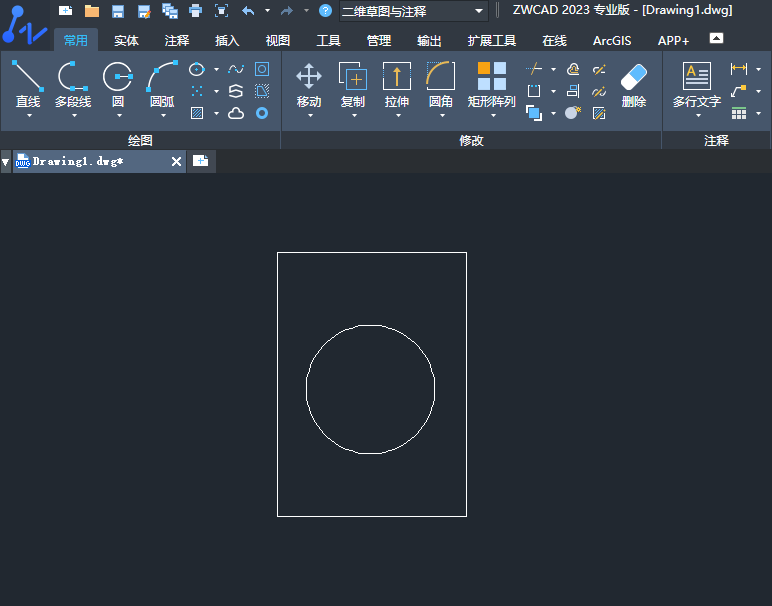
Task: Select the 直线 line tool
Action: pos(28,84)
